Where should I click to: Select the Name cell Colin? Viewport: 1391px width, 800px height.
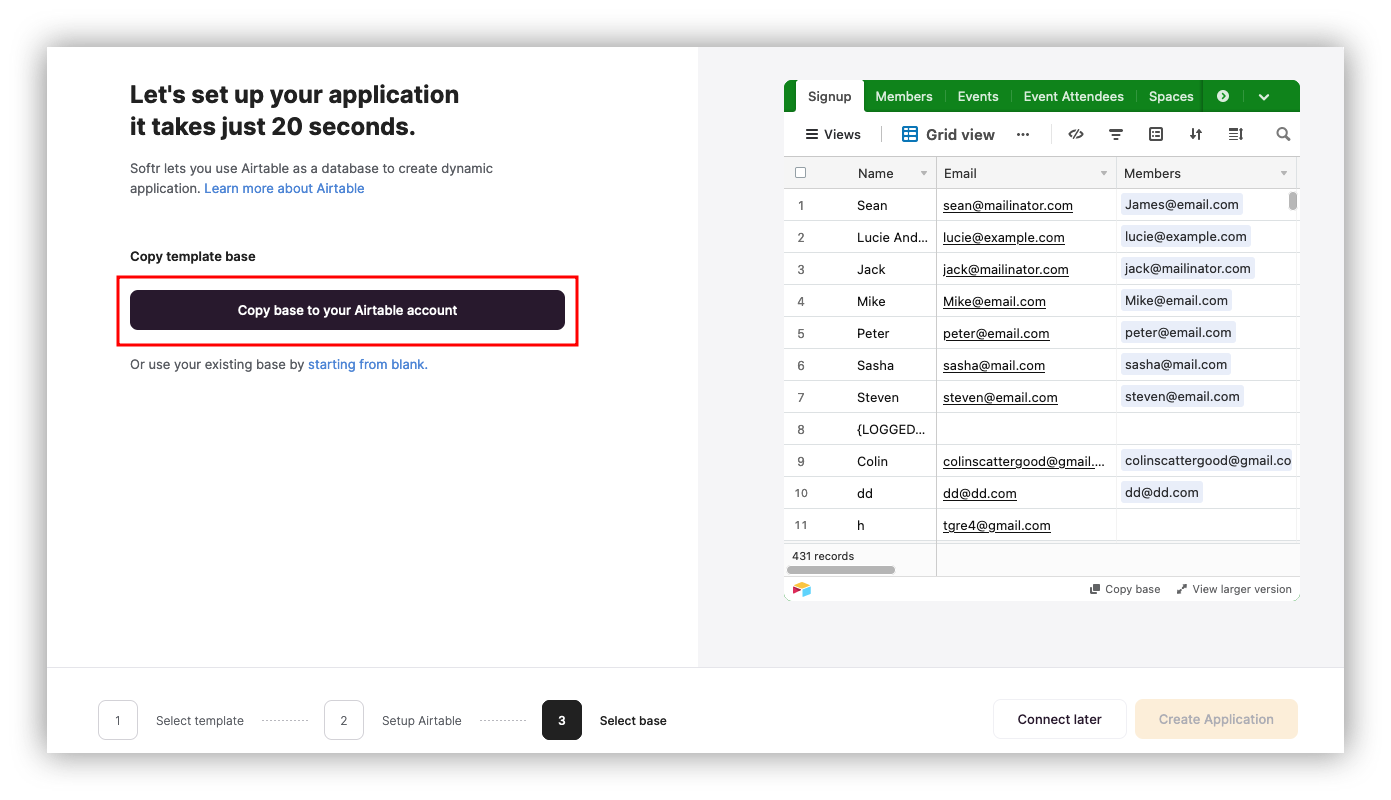coord(872,461)
